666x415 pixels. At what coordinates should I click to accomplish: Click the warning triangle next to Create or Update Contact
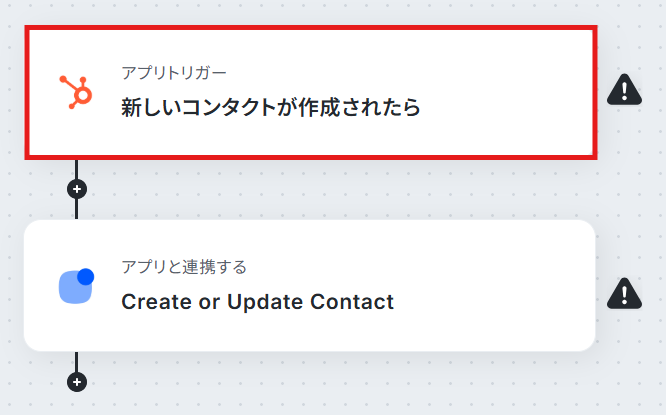(x=624, y=292)
